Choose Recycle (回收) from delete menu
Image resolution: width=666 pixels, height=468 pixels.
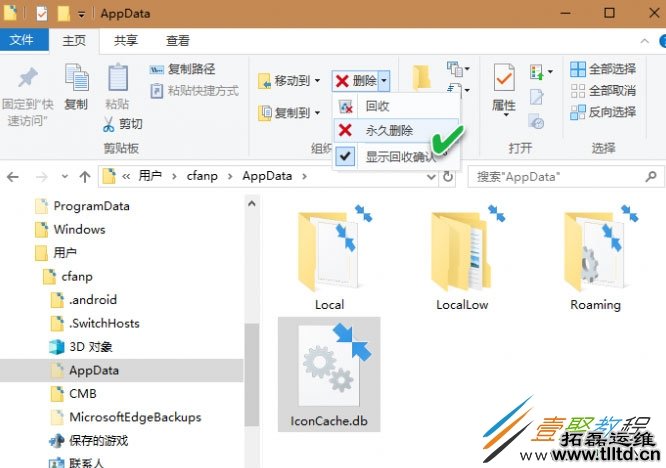[396, 106]
